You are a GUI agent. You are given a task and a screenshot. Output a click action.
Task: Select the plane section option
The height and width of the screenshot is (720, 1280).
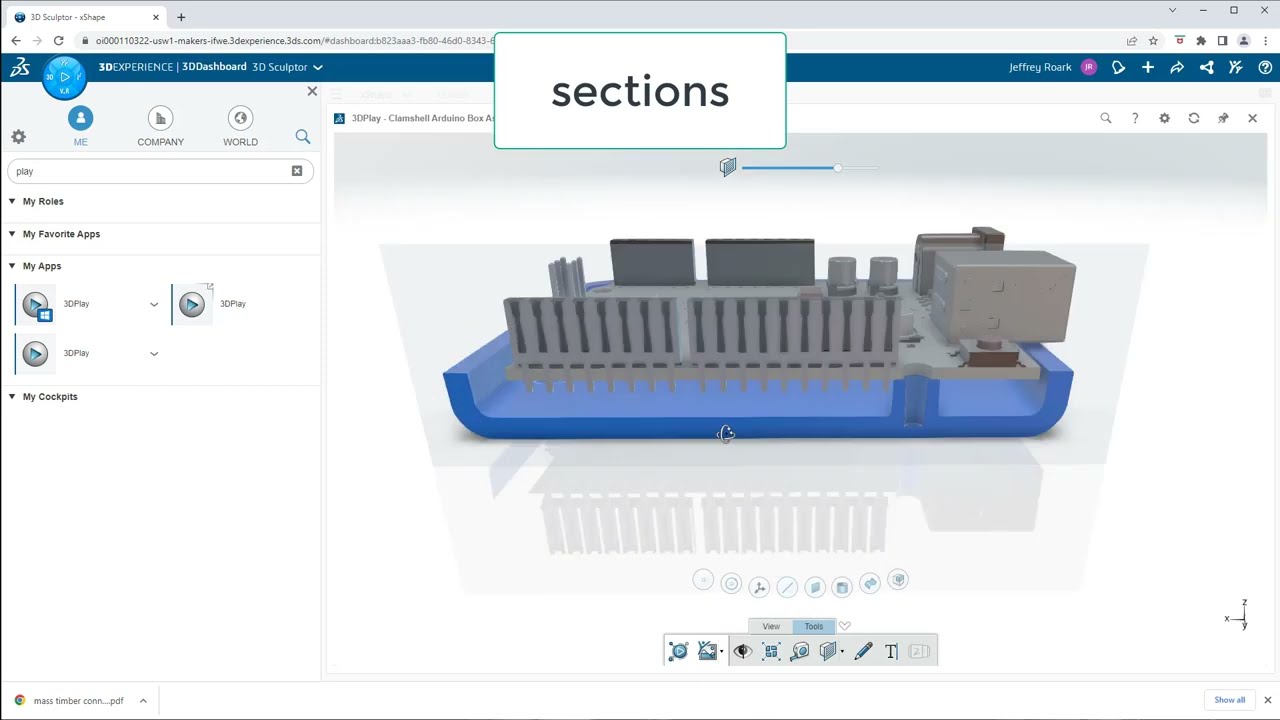[x=815, y=588]
